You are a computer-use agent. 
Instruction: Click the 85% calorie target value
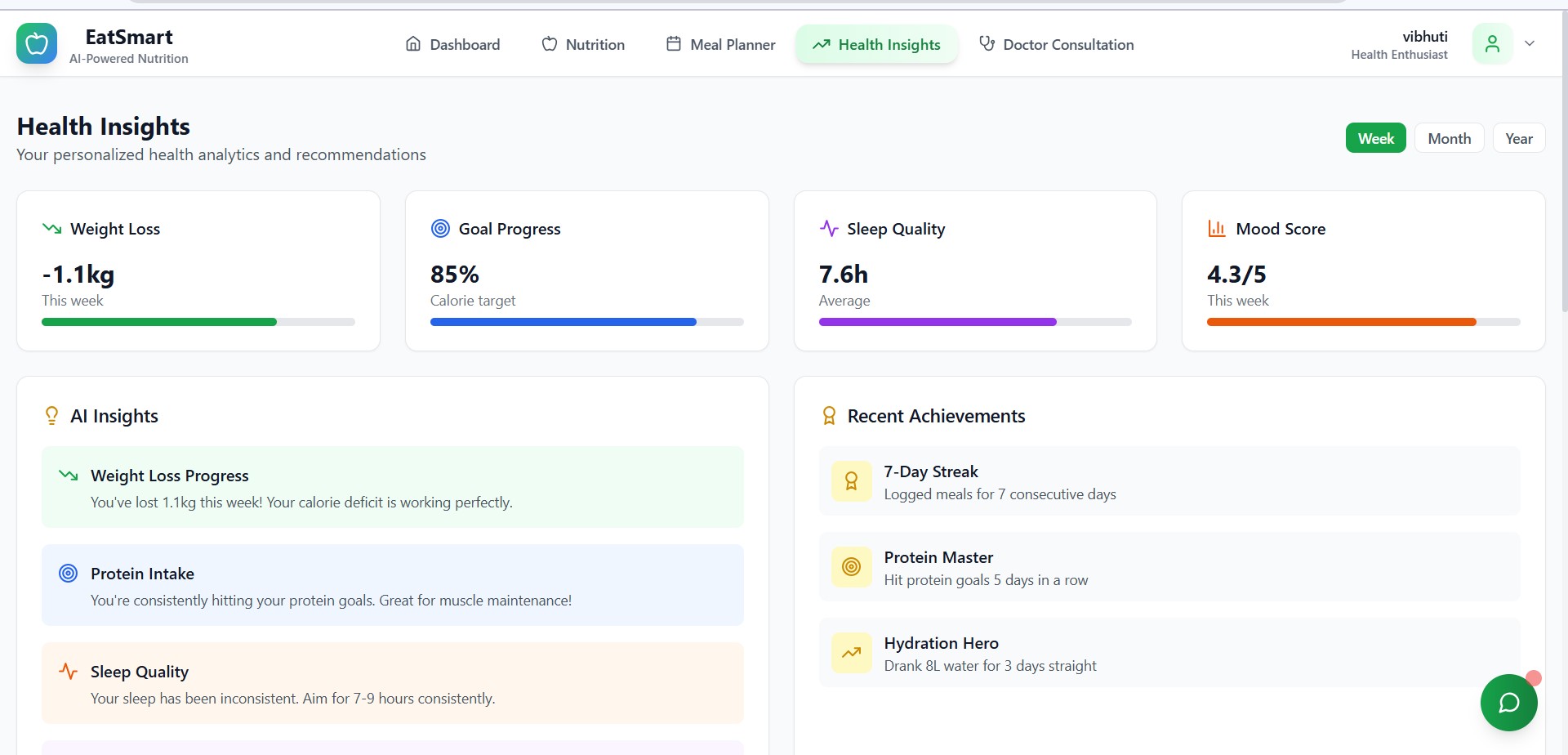coord(455,275)
